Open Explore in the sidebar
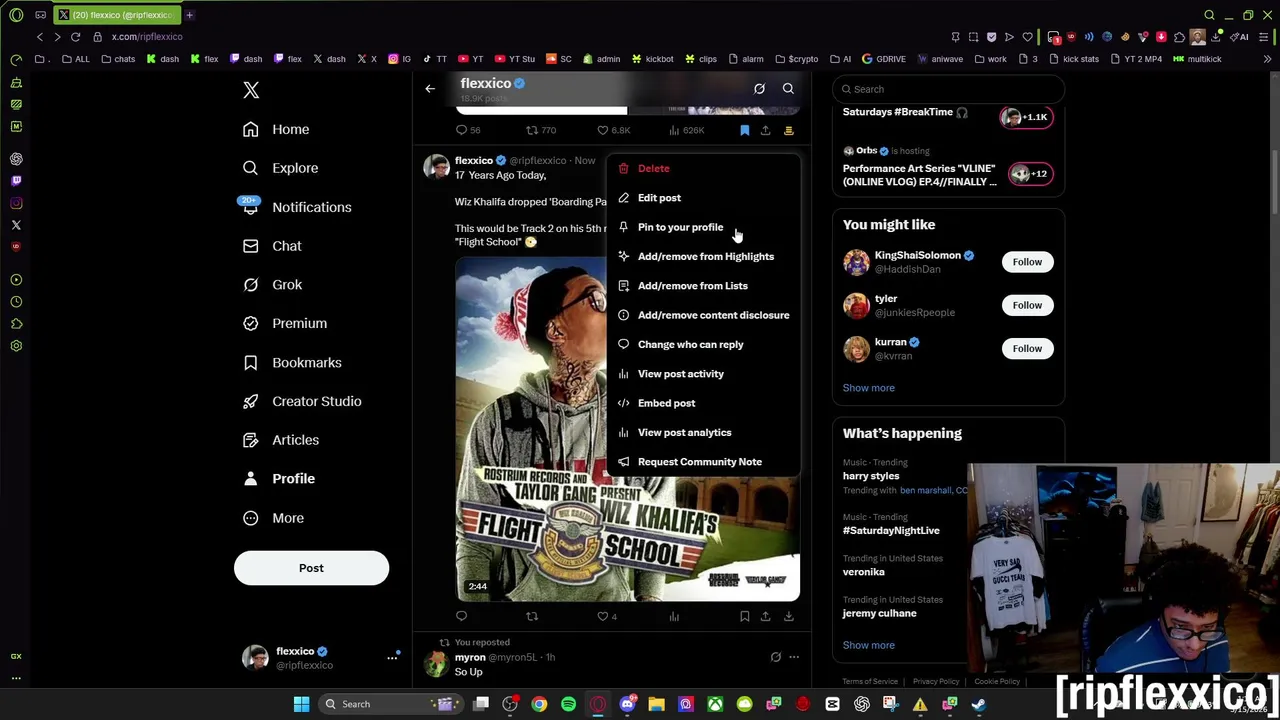Image resolution: width=1280 pixels, height=720 pixels. [281, 168]
